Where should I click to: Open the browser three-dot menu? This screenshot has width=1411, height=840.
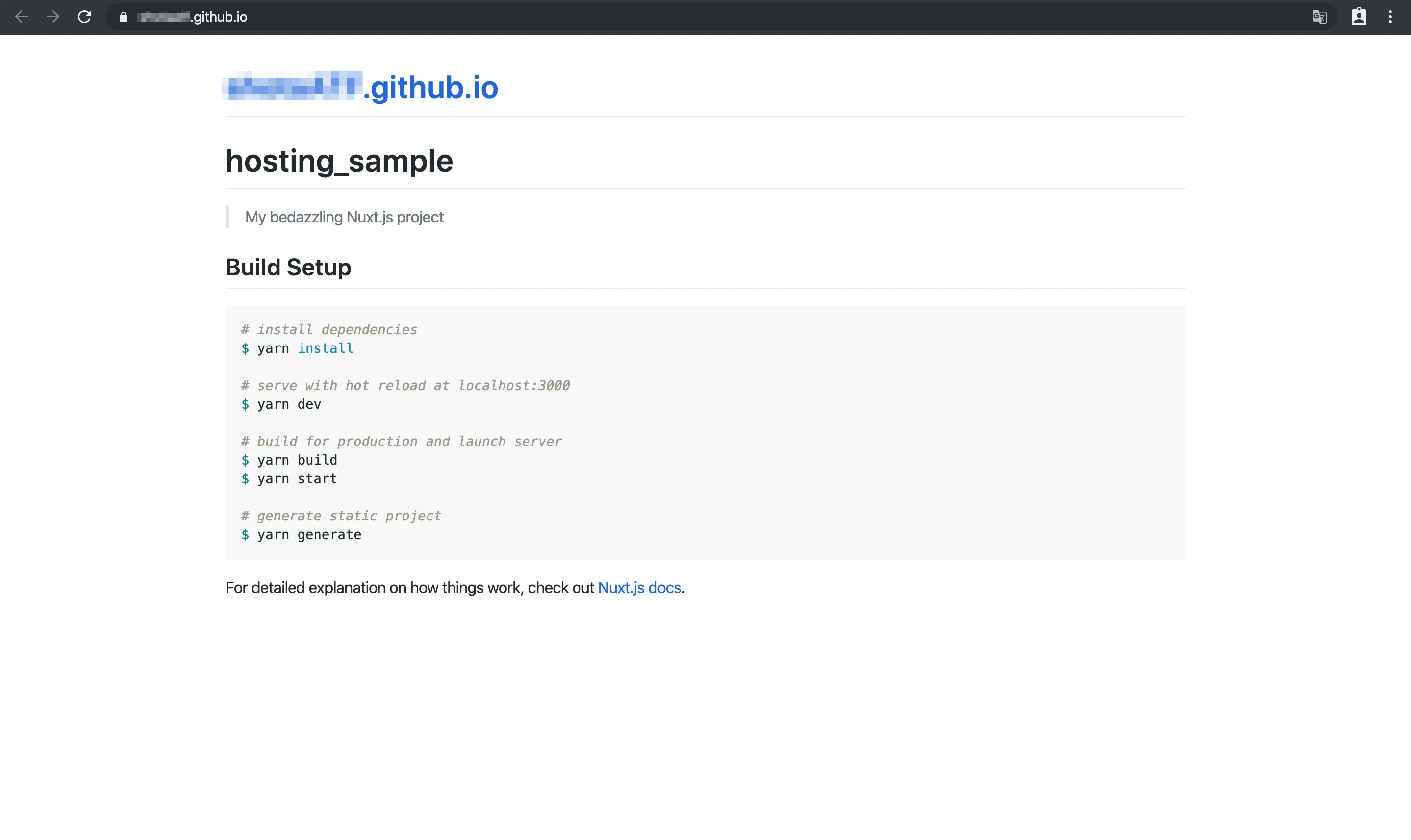click(x=1390, y=17)
